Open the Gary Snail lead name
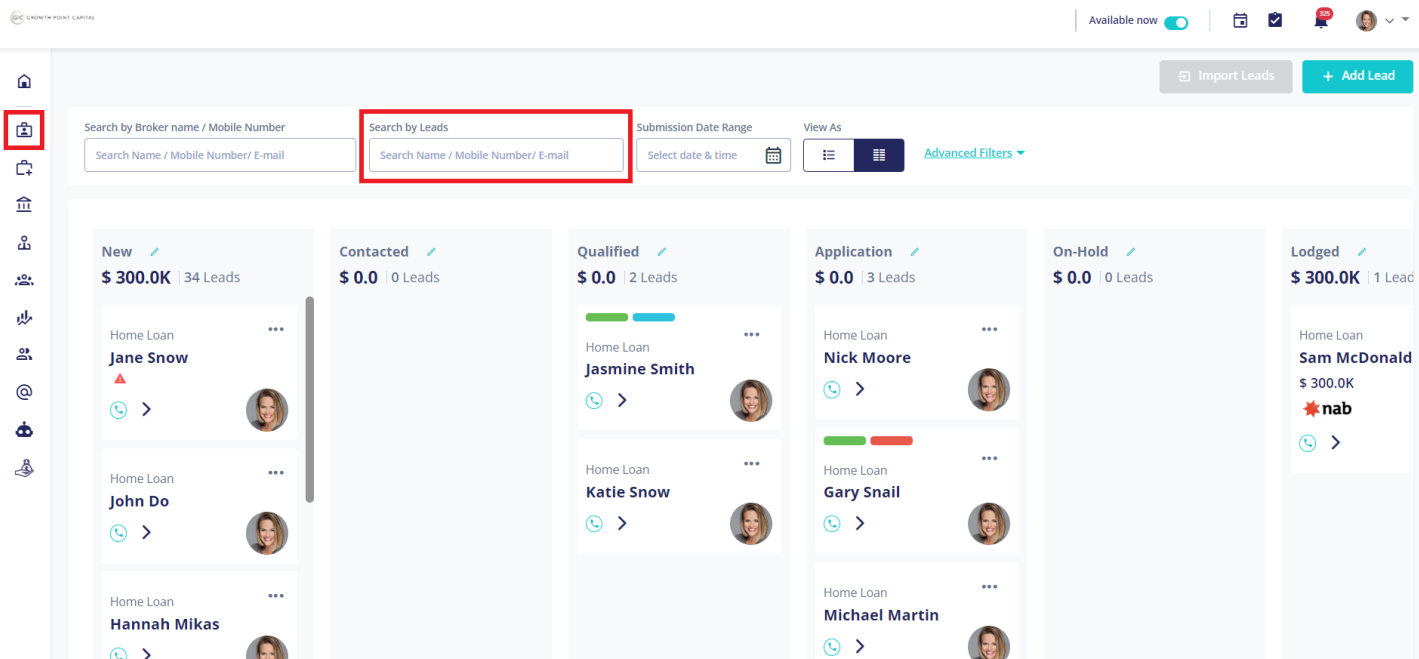Viewport: 1419px width, 659px height. [x=862, y=492]
